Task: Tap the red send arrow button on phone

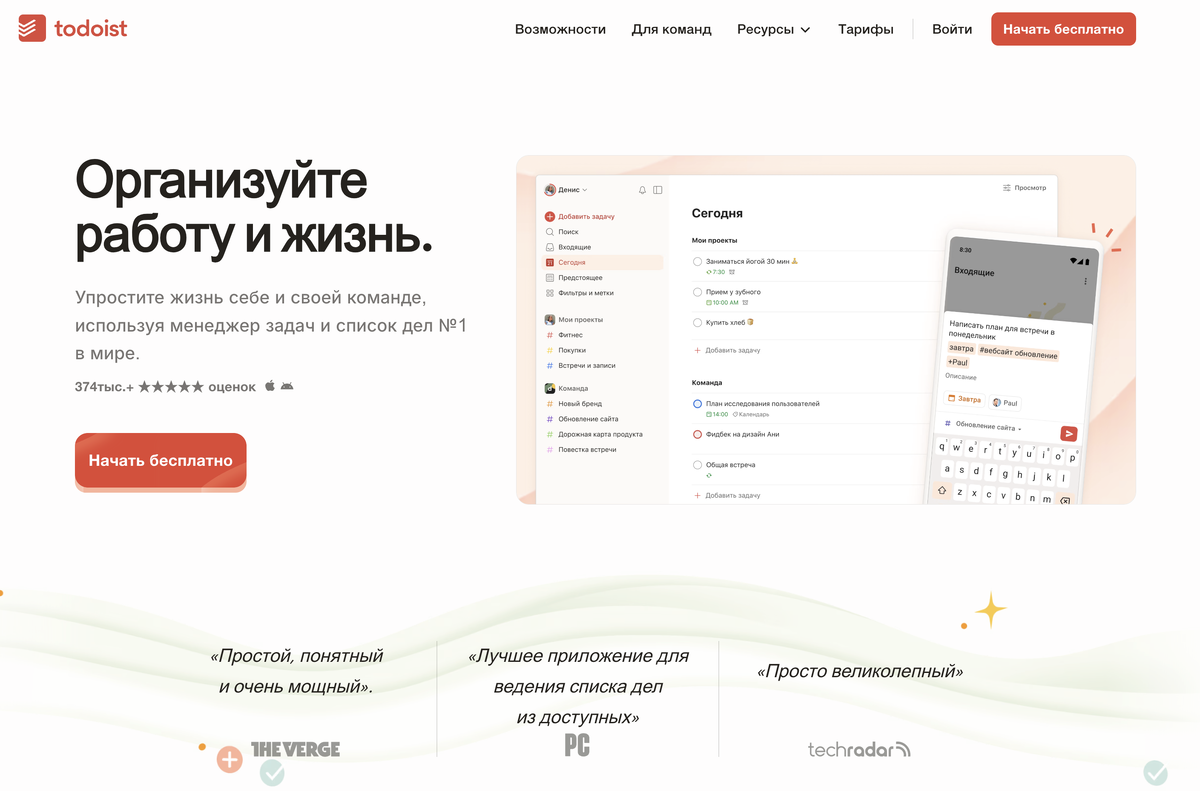Action: click(x=1069, y=433)
